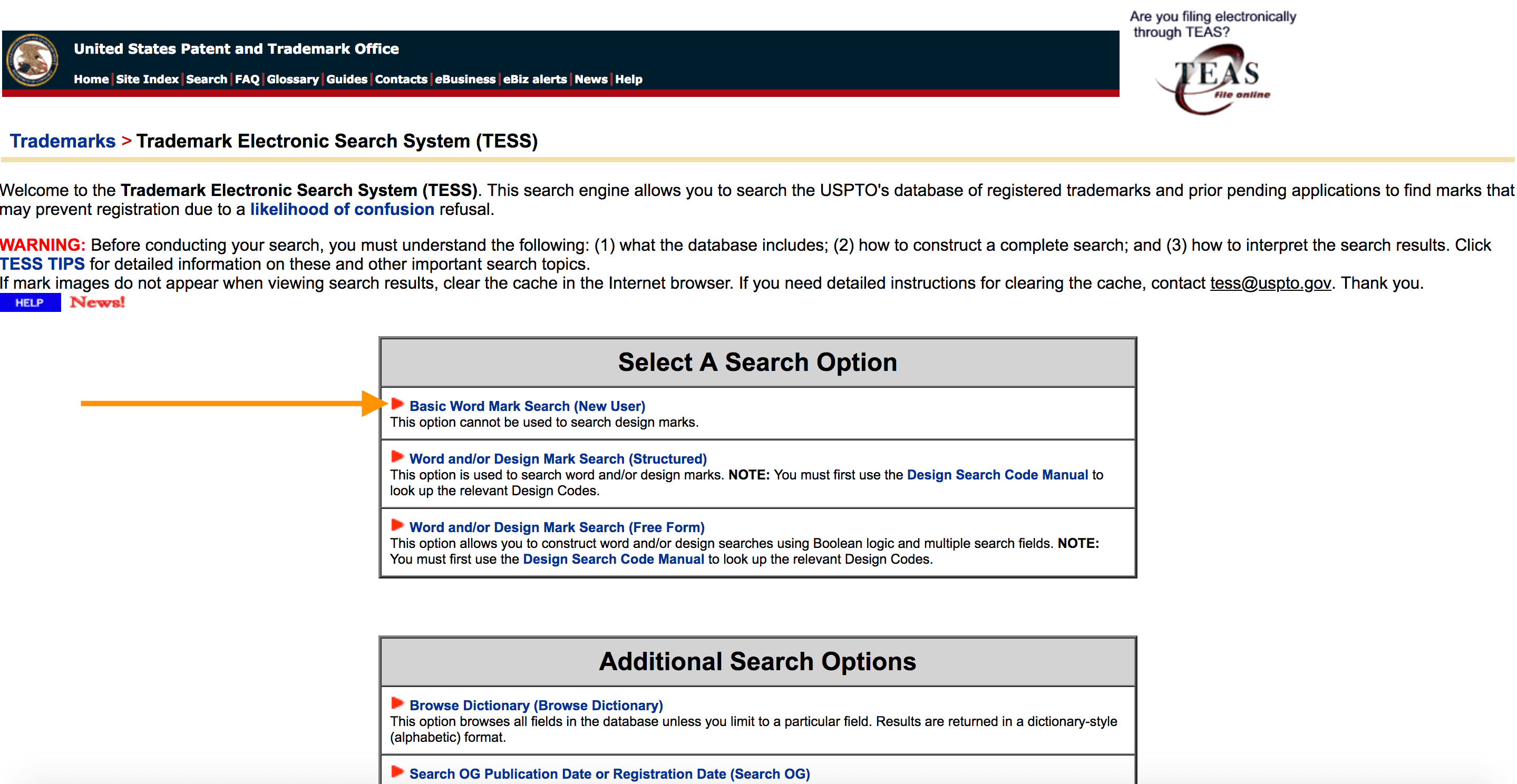The image size is (1517, 784).
Task: Open Site Index in the top navigation
Action: 147,80
